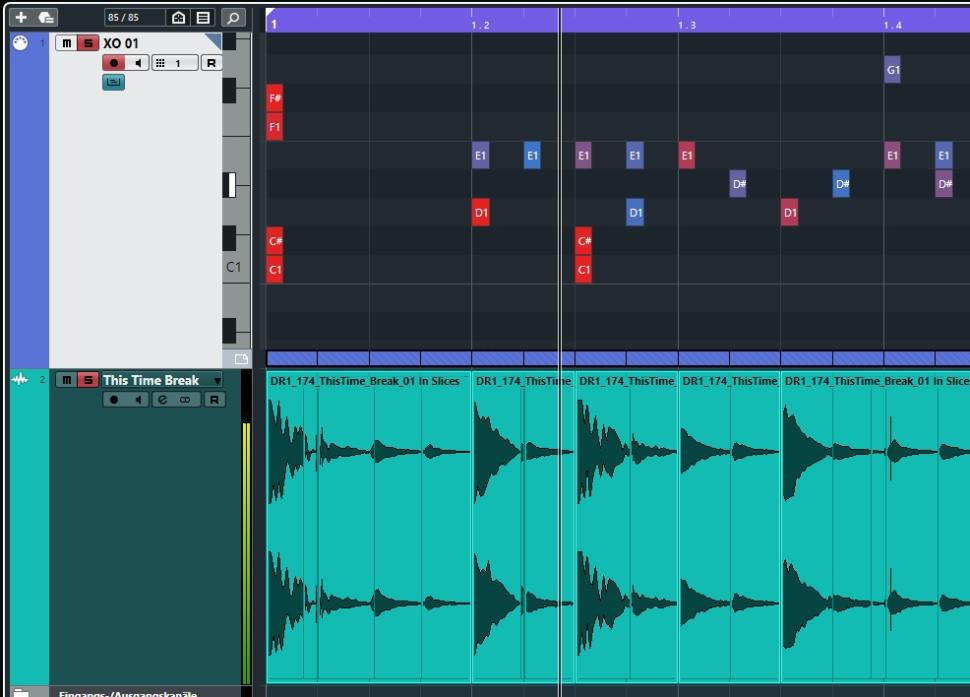970x697 pixels.
Task: Click the search tracks magnifier icon
Action: (232, 17)
